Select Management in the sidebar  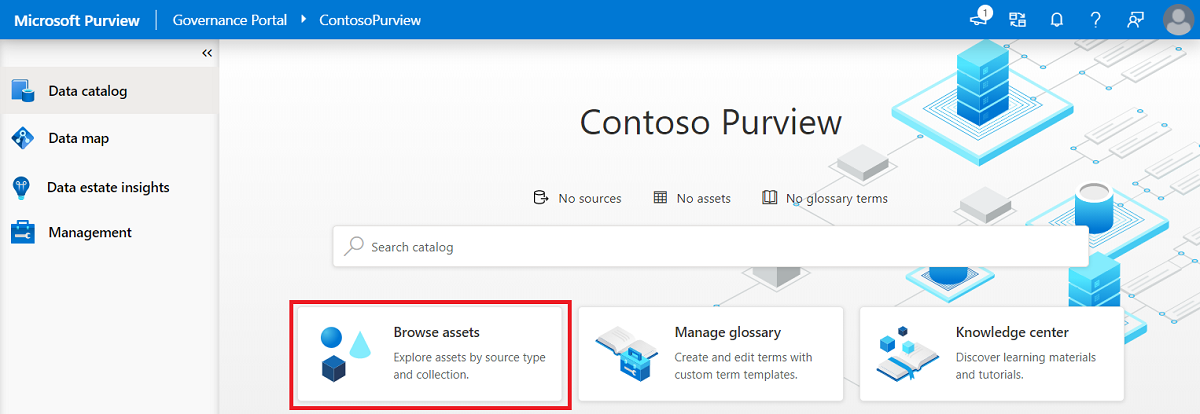90,233
